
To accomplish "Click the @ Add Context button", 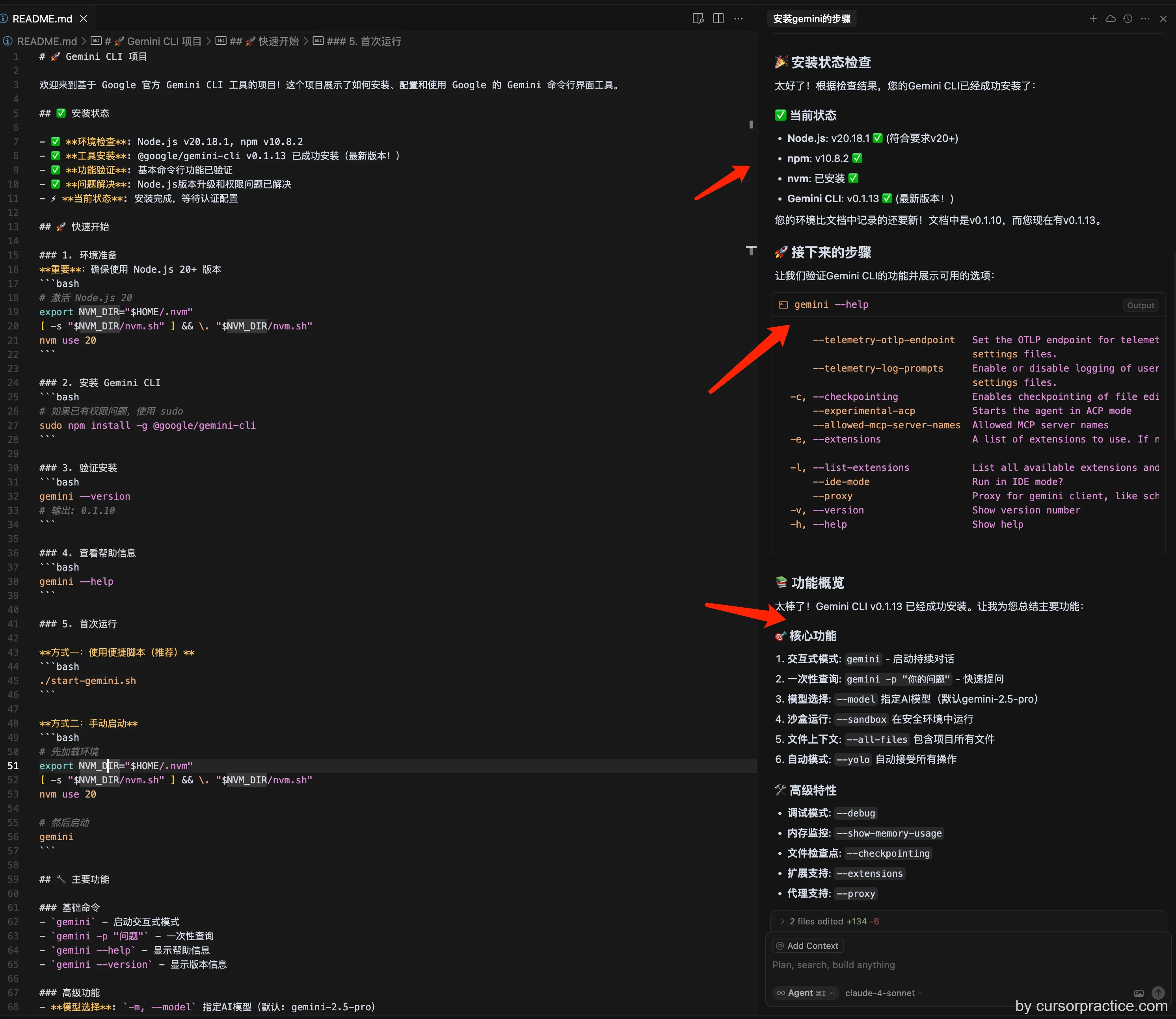I will (x=808, y=946).
